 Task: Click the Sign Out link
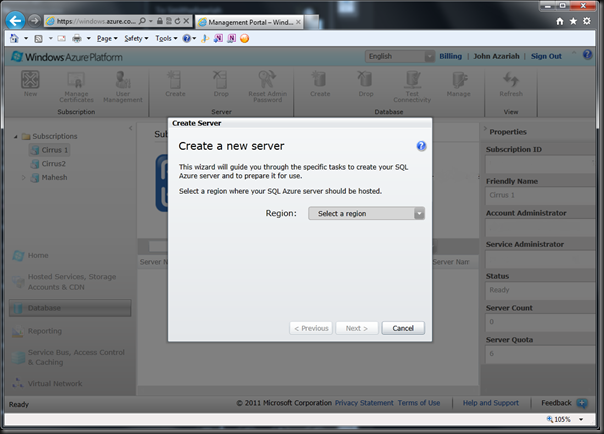click(x=546, y=56)
